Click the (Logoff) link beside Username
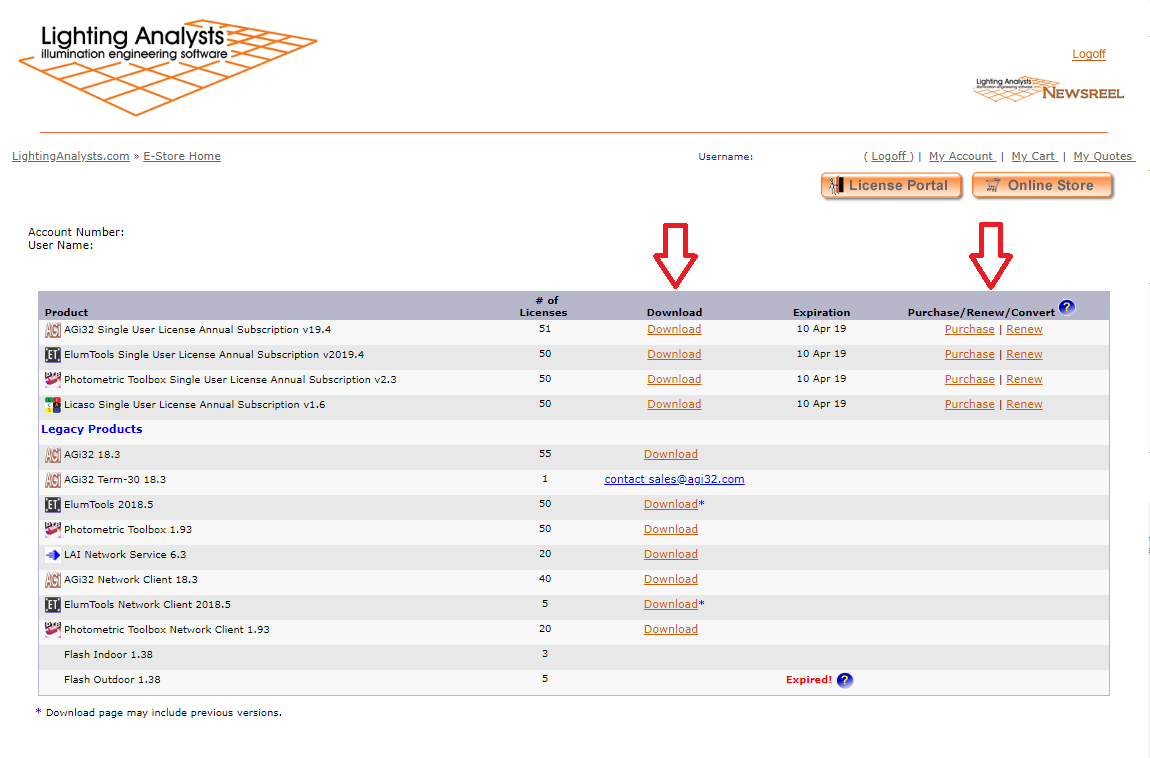Viewport: 1150px width, 758px height. pyautogui.click(x=888, y=156)
